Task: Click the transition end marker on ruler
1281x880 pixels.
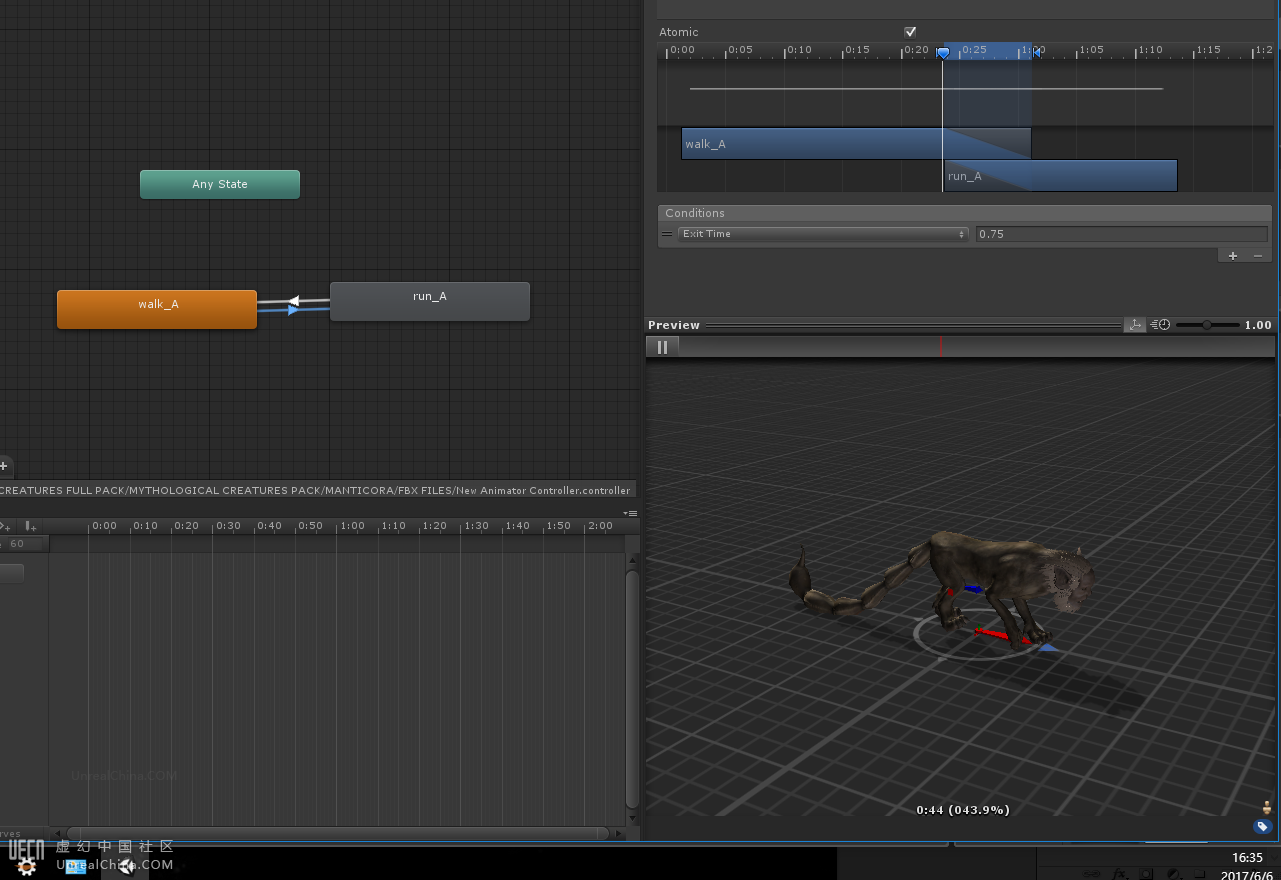Action: pyautogui.click(x=1036, y=52)
